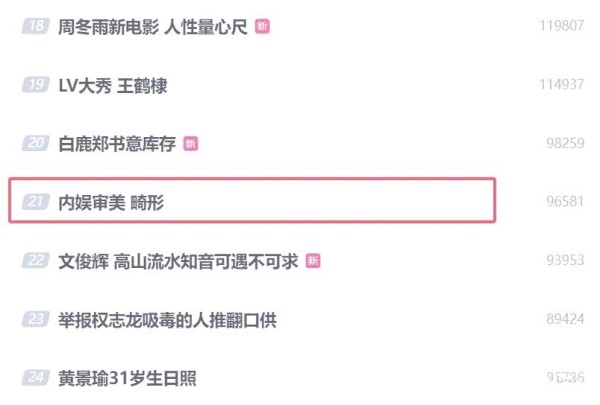Click the heat count 119807

click(x=561, y=26)
